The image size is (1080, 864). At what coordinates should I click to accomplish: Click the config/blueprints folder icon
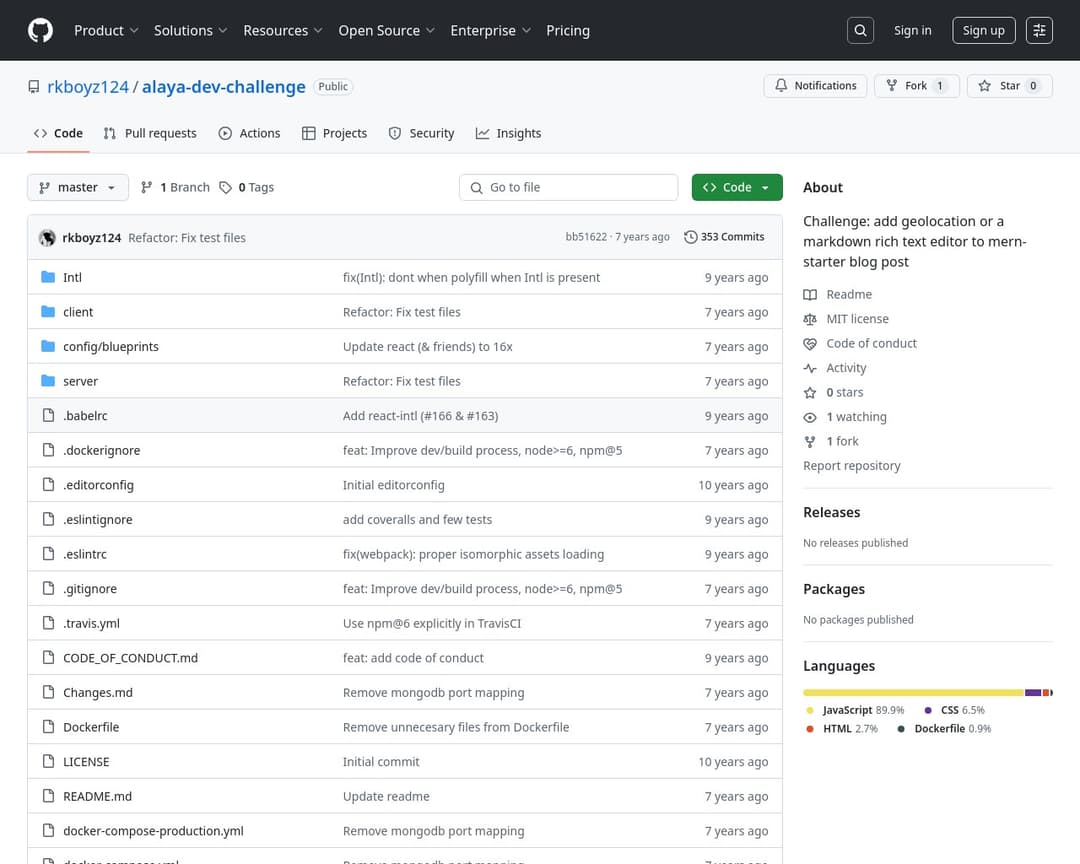pyautogui.click(x=48, y=346)
